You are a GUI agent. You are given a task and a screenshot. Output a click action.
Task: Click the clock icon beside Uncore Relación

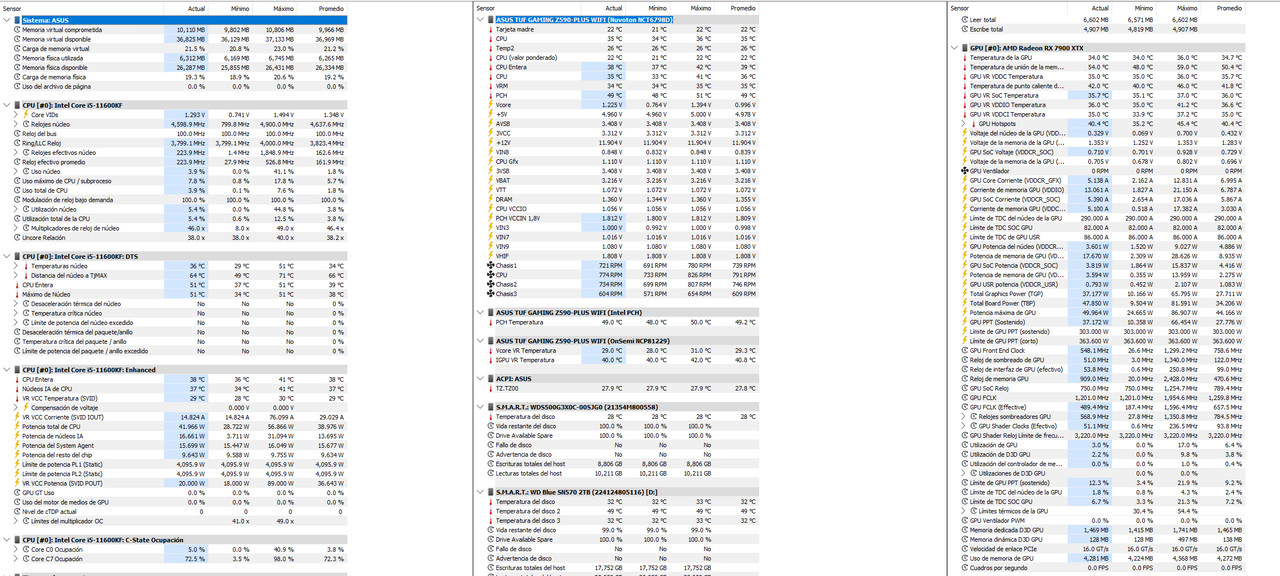pos(16,237)
